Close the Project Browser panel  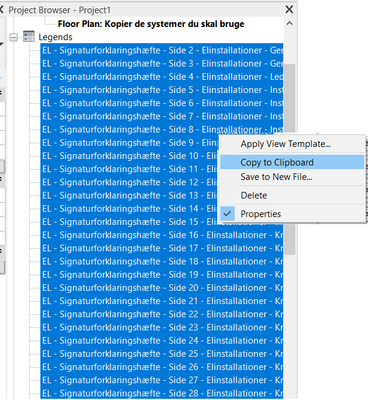click(289, 10)
